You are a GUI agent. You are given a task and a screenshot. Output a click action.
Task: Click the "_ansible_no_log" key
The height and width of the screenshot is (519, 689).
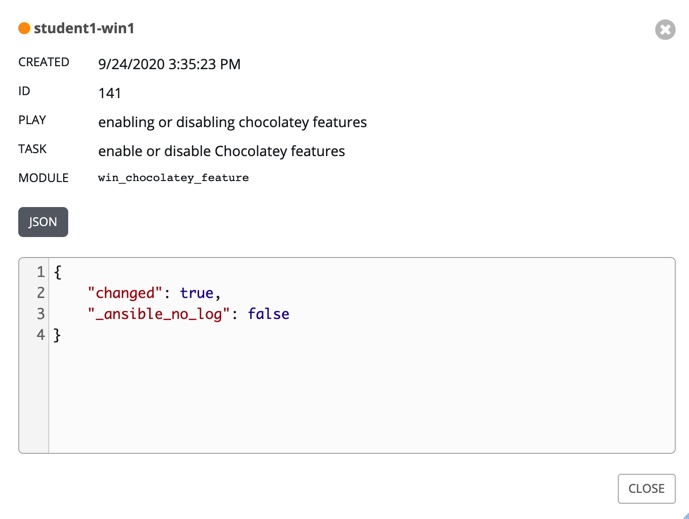(x=162, y=314)
